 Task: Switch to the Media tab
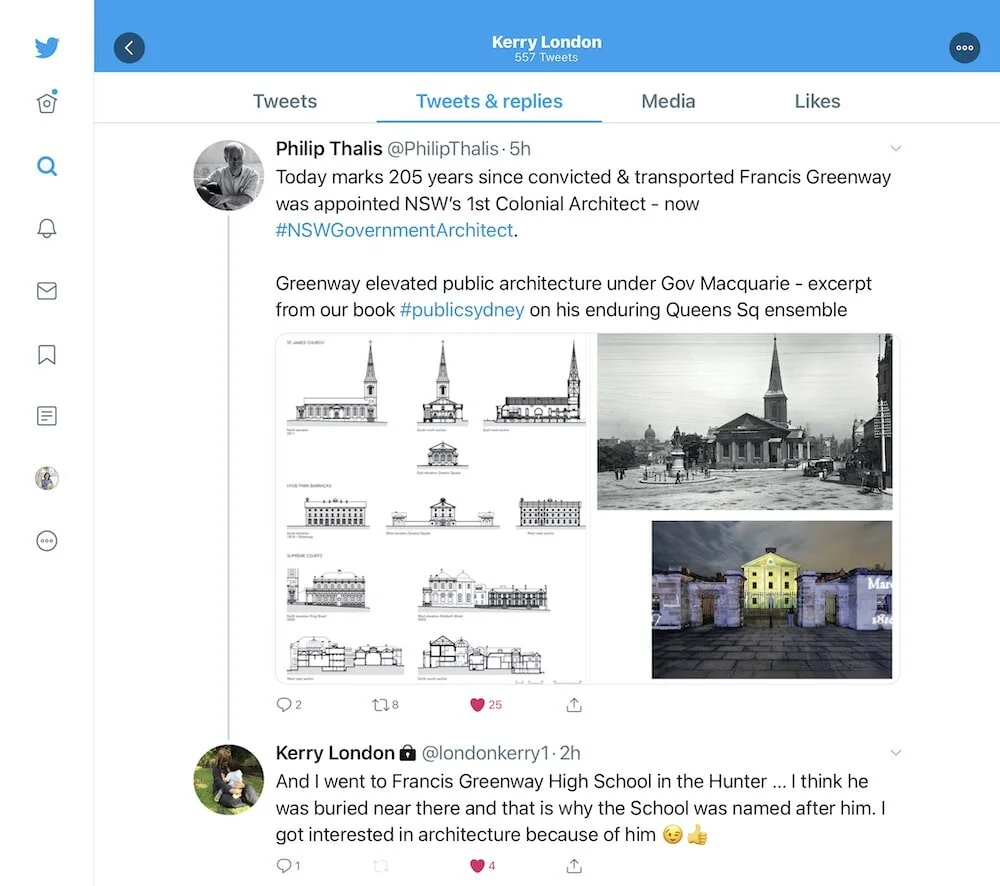(667, 101)
